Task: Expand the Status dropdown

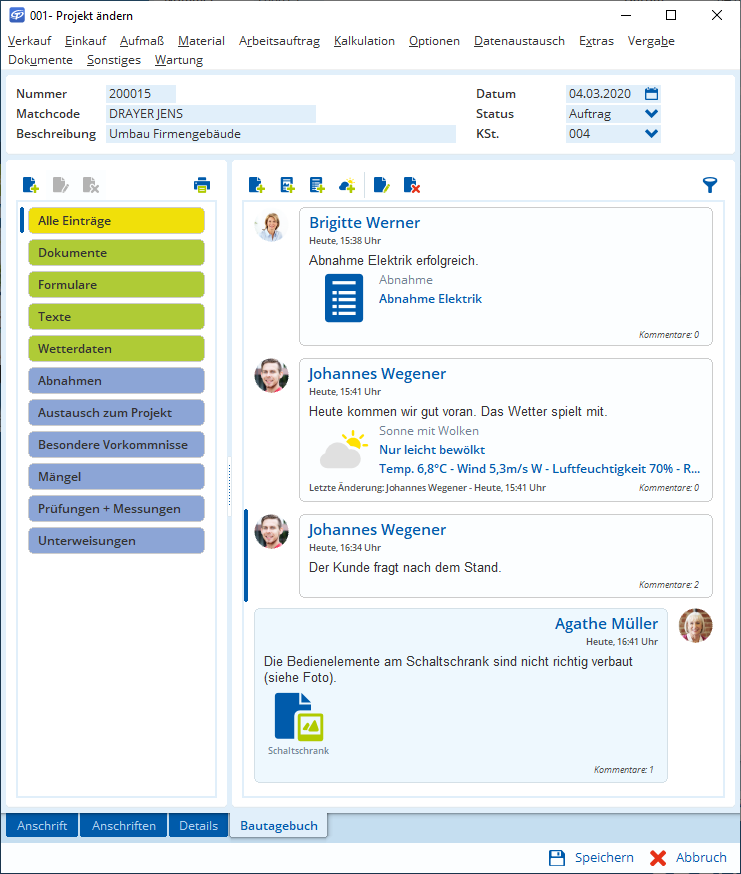Action: [x=652, y=114]
